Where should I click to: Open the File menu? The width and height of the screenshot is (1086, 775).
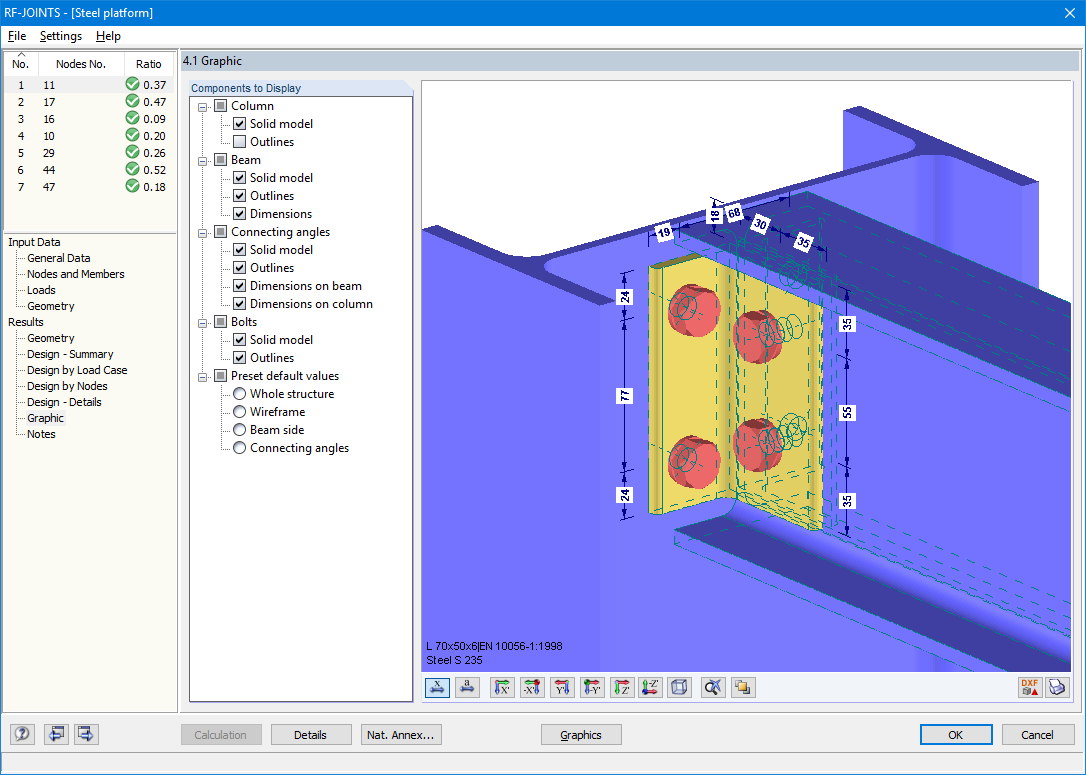[17, 36]
